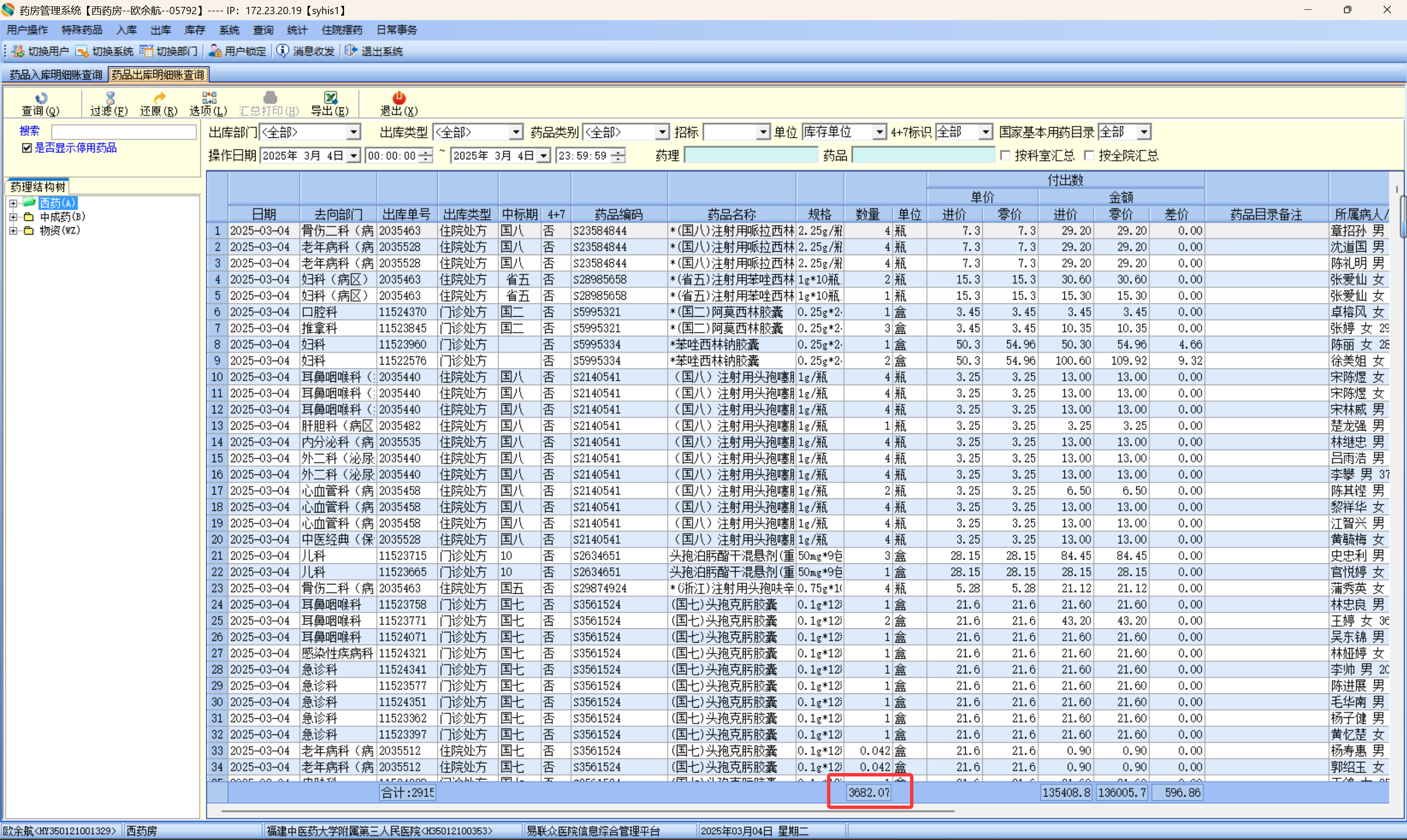Open the 出库类型 dropdown
1407x840 pixels.
click(516, 132)
